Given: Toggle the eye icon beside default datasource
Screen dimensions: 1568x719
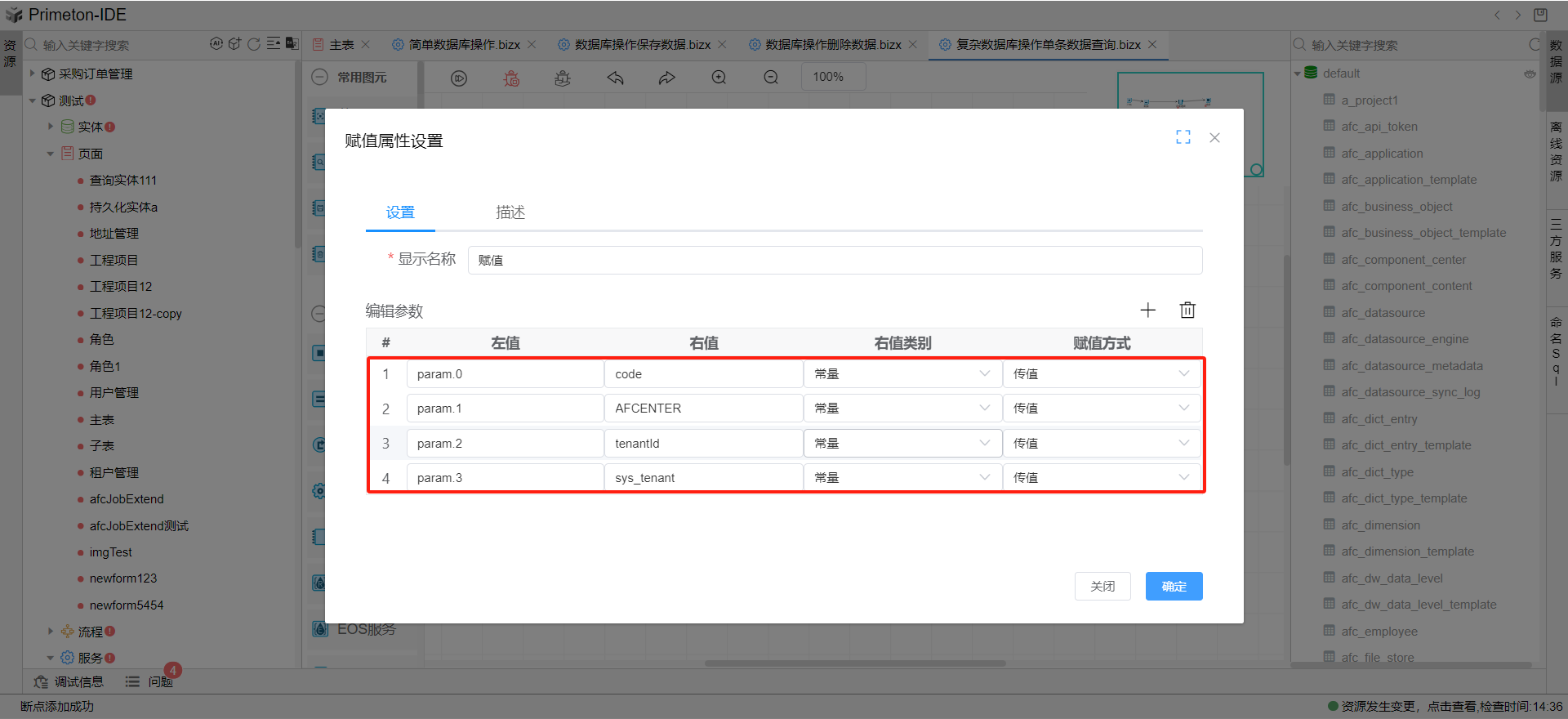Looking at the screenshot, I should [x=1529, y=74].
